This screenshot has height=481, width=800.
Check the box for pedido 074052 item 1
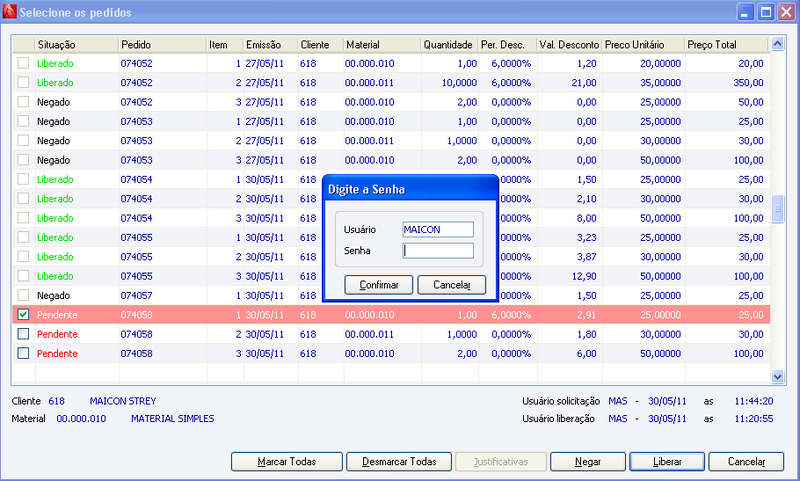coord(23,63)
